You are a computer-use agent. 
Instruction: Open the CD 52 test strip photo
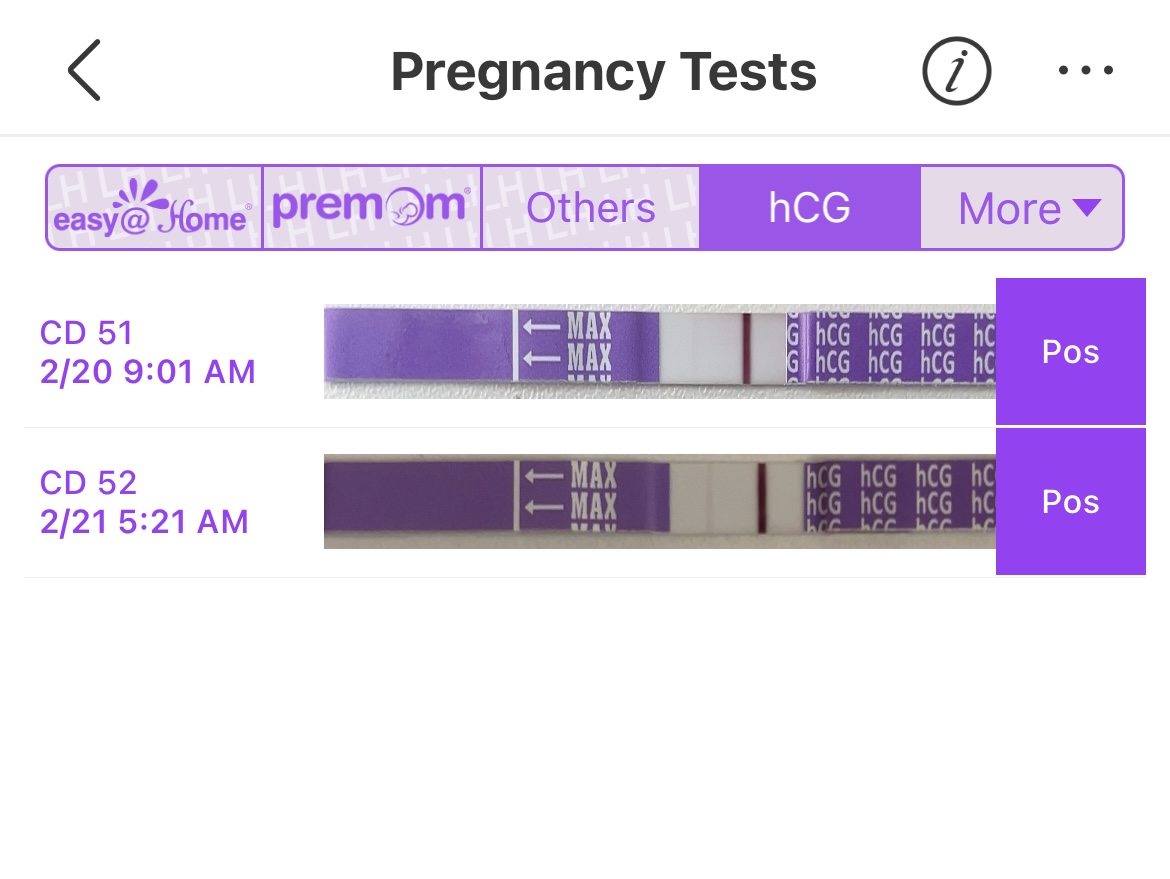coord(659,502)
